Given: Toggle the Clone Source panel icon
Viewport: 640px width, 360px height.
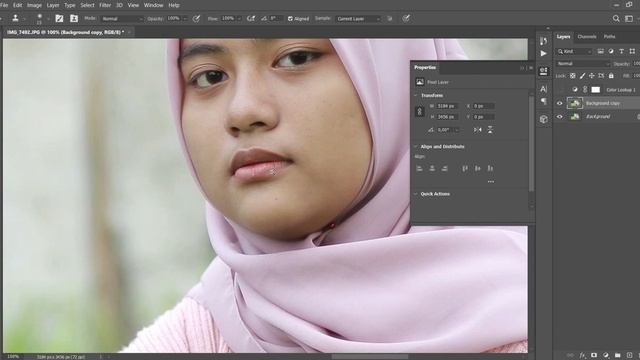Looking at the screenshot, I should 74,18.
